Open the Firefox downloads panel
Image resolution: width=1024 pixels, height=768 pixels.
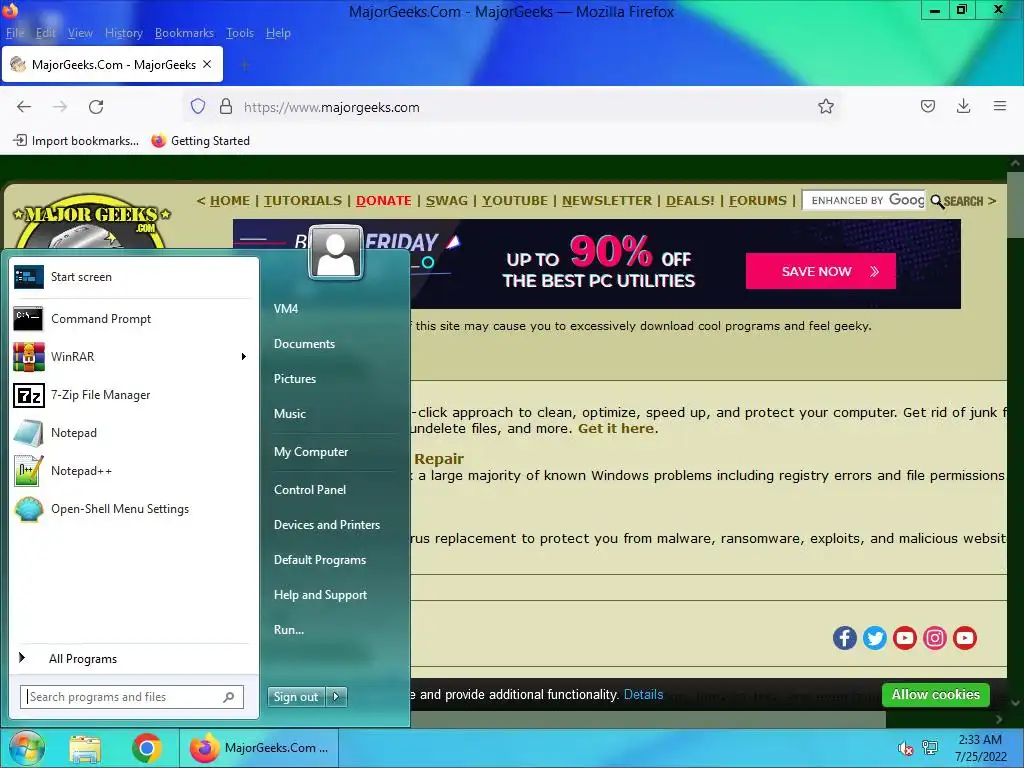963,106
